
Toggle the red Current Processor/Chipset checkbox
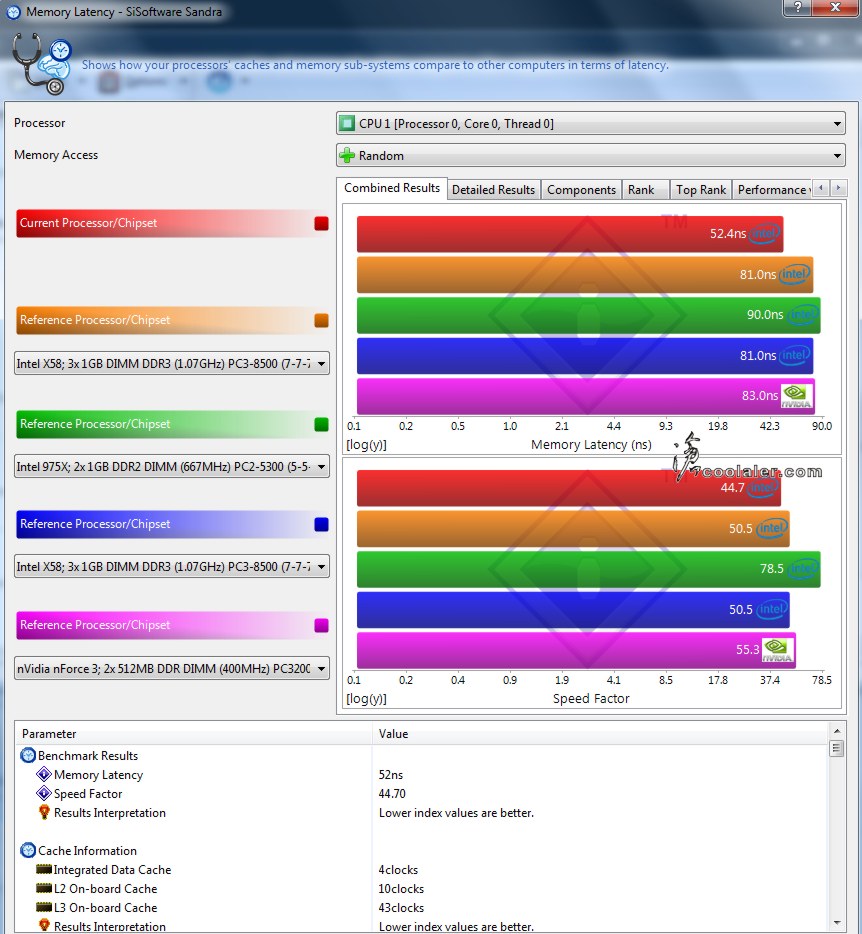(321, 223)
